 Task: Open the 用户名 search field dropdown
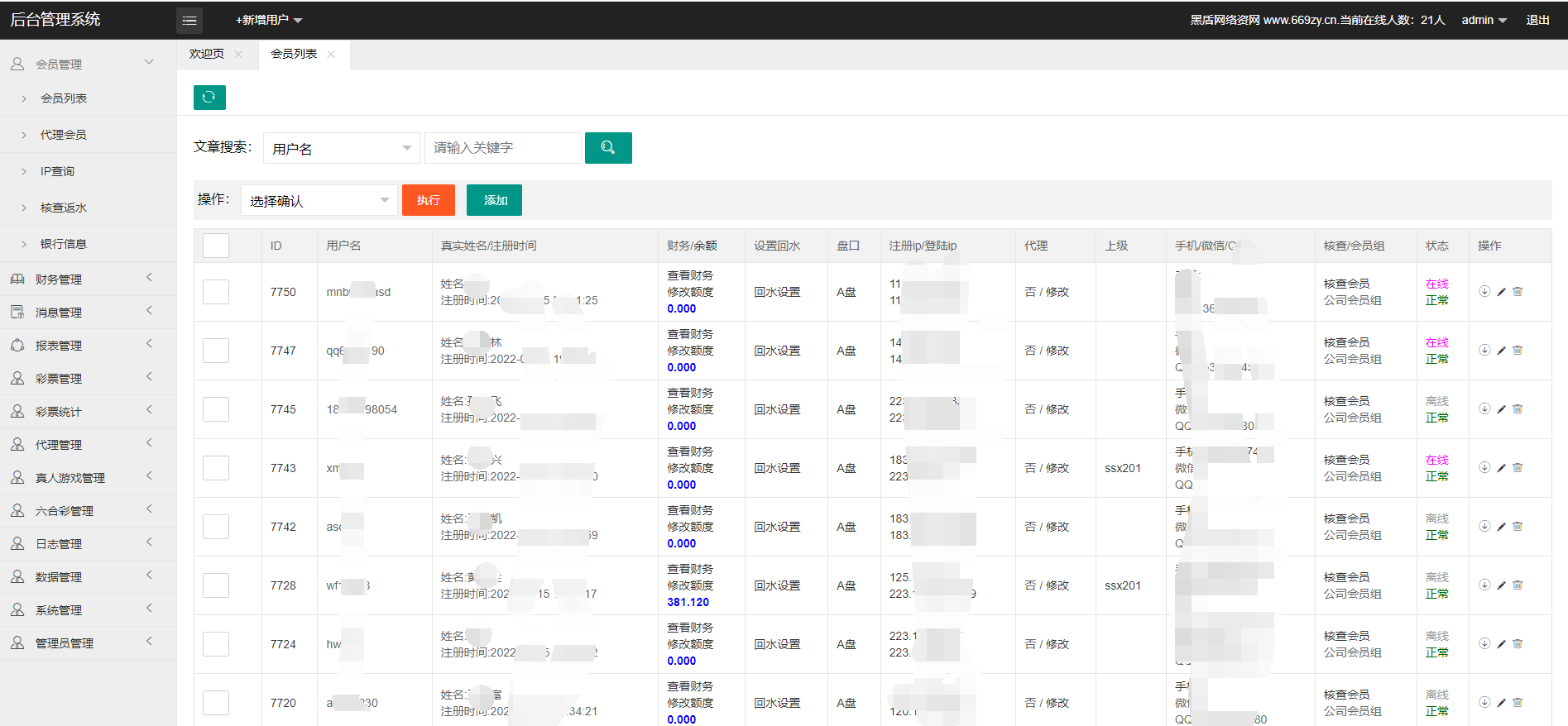(341, 149)
